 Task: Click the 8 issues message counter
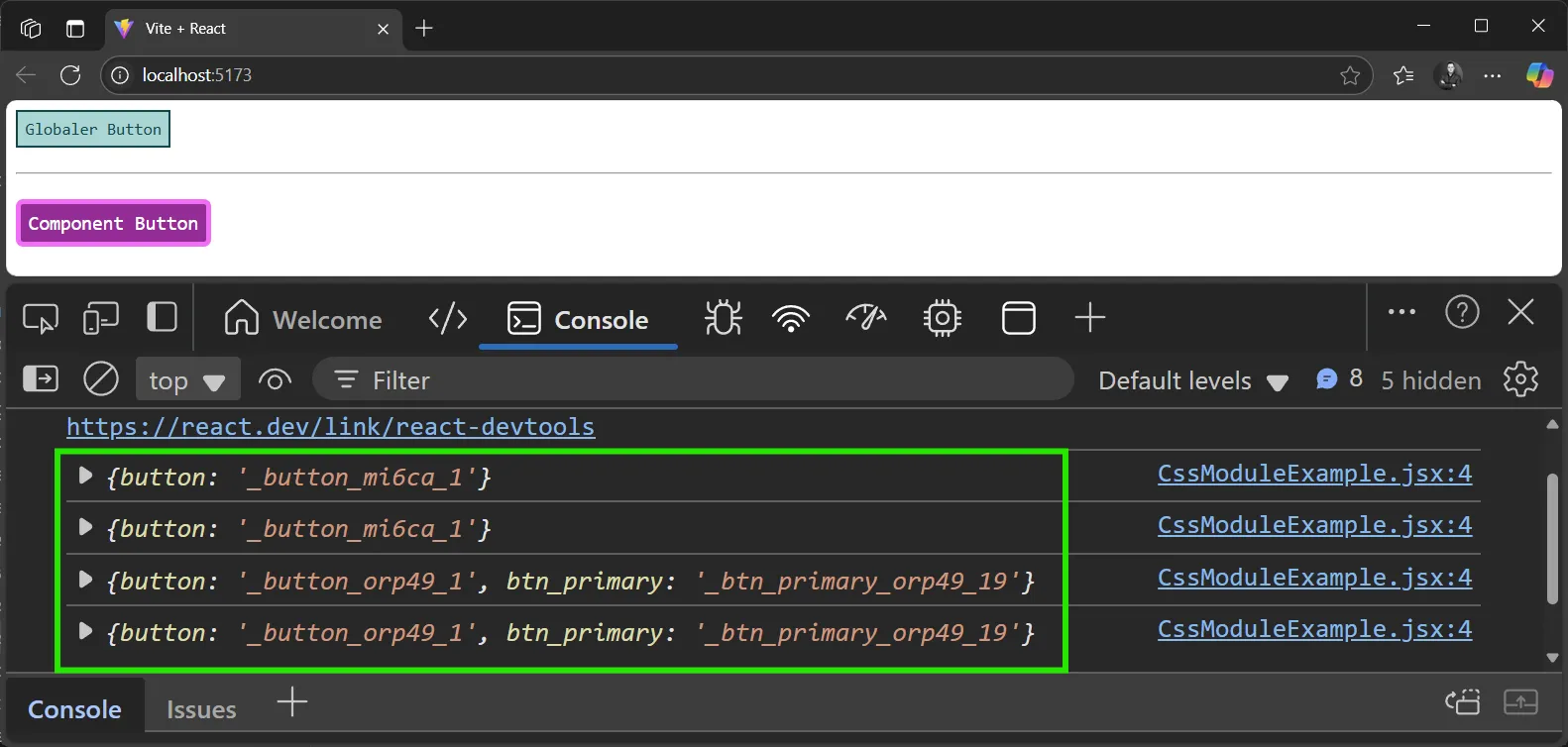[x=1339, y=379]
